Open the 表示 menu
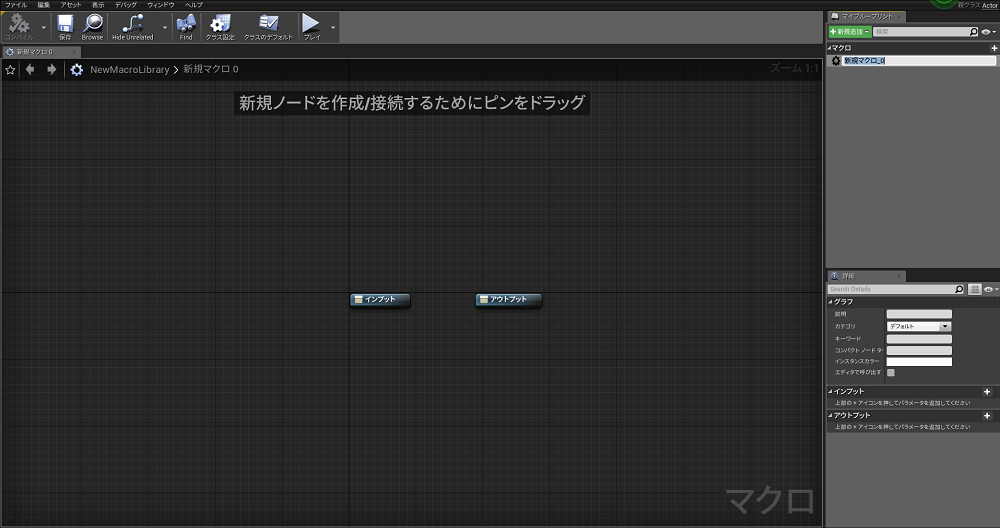Viewport: 1000px width, 528px height. point(98,4)
